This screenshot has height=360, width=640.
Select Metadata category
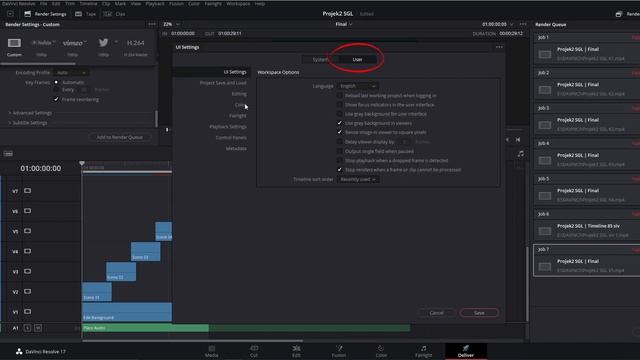(236, 149)
